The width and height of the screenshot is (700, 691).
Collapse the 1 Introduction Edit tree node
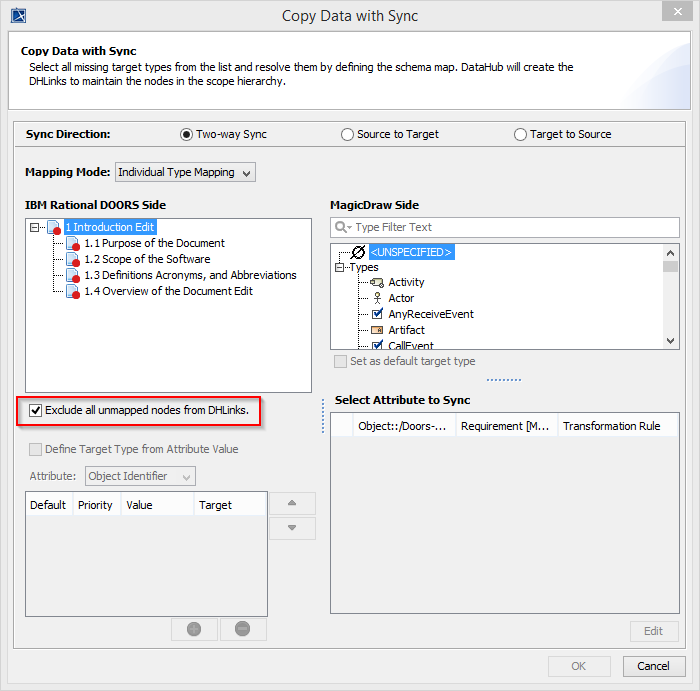(34, 228)
